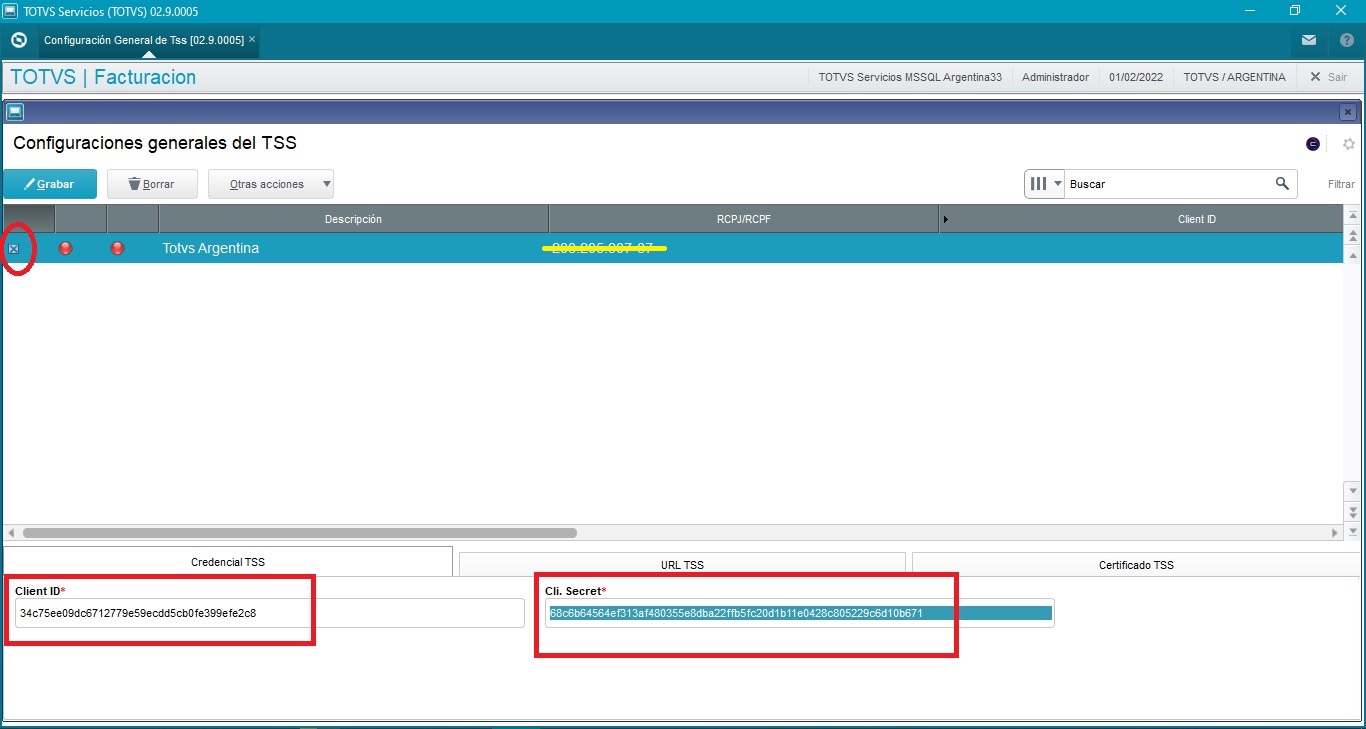Viewport: 1366px width, 729px height.
Task: Click the horizontal scrollbar thumb
Action: point(299,533)
